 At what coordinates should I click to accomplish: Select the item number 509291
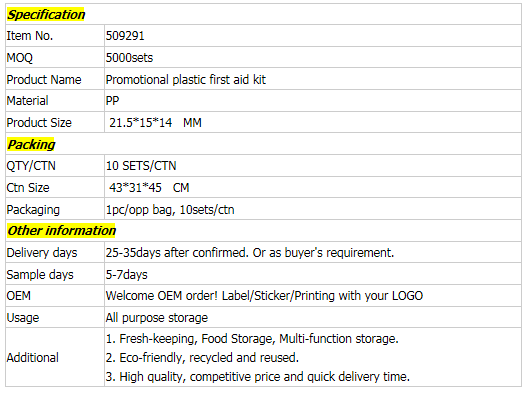point(125,36)
